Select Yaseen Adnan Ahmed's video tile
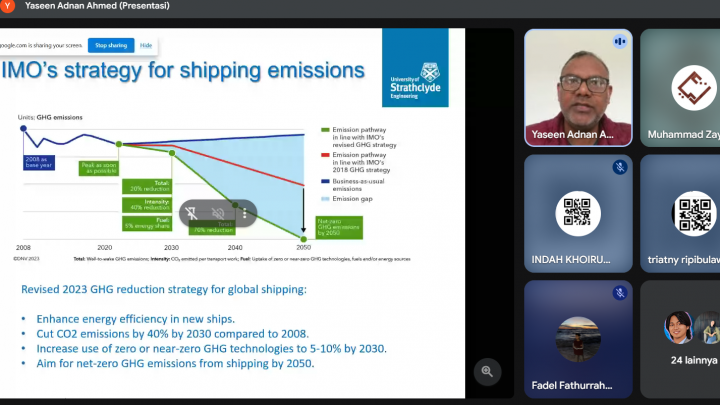This screenshot has width=720, height=405. [578, 88]
